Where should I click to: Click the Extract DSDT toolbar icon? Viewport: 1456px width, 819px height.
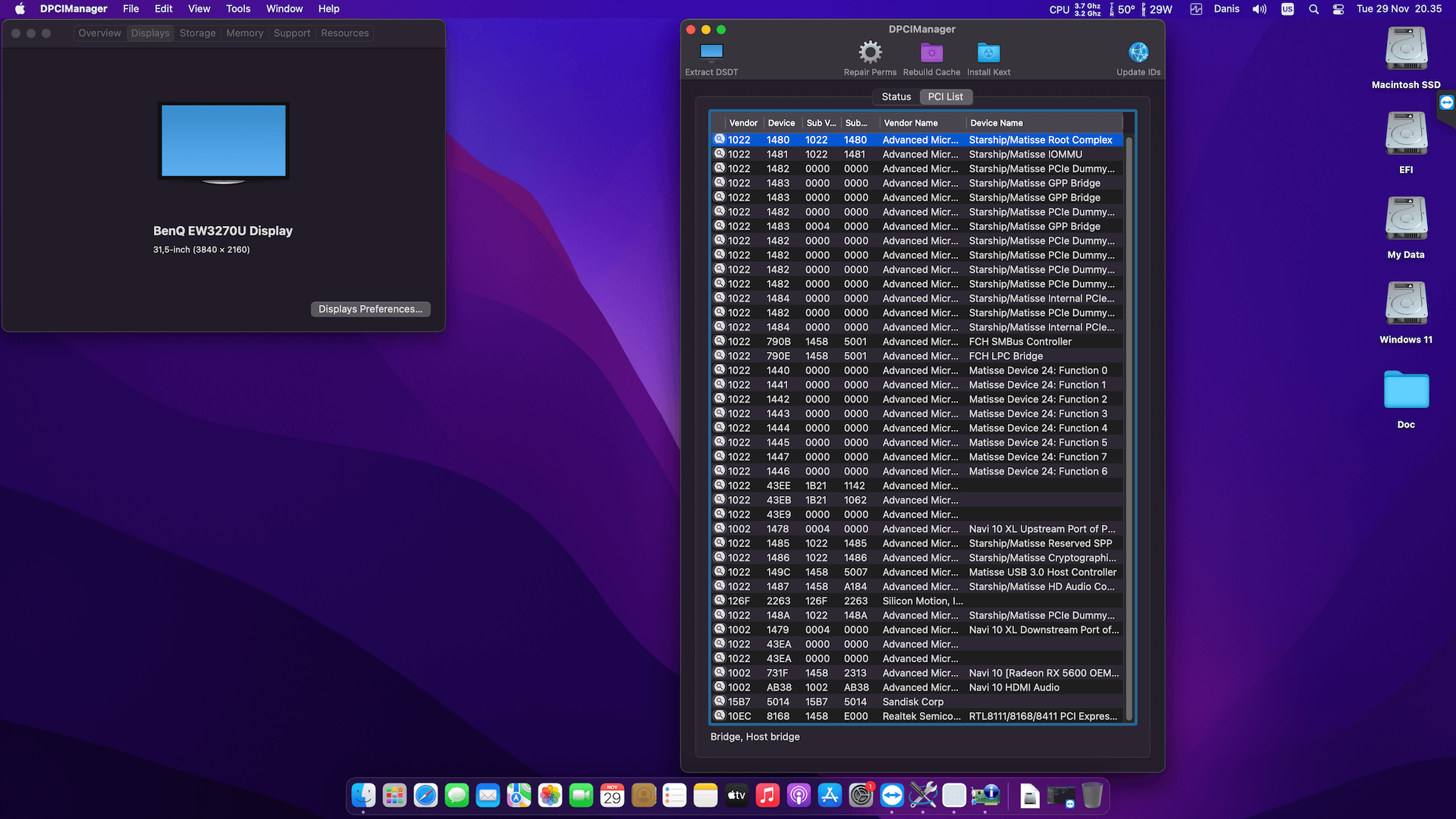711,52
